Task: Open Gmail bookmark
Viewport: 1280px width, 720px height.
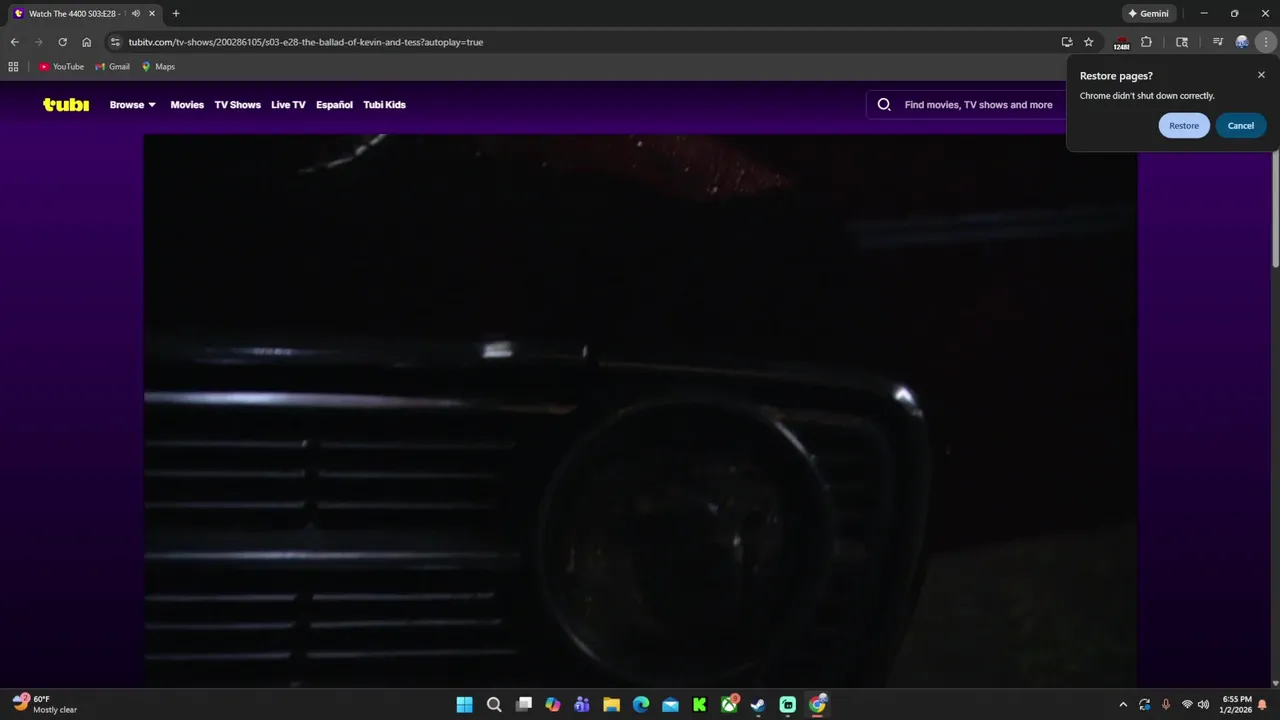Action: [x=113, y=67]
